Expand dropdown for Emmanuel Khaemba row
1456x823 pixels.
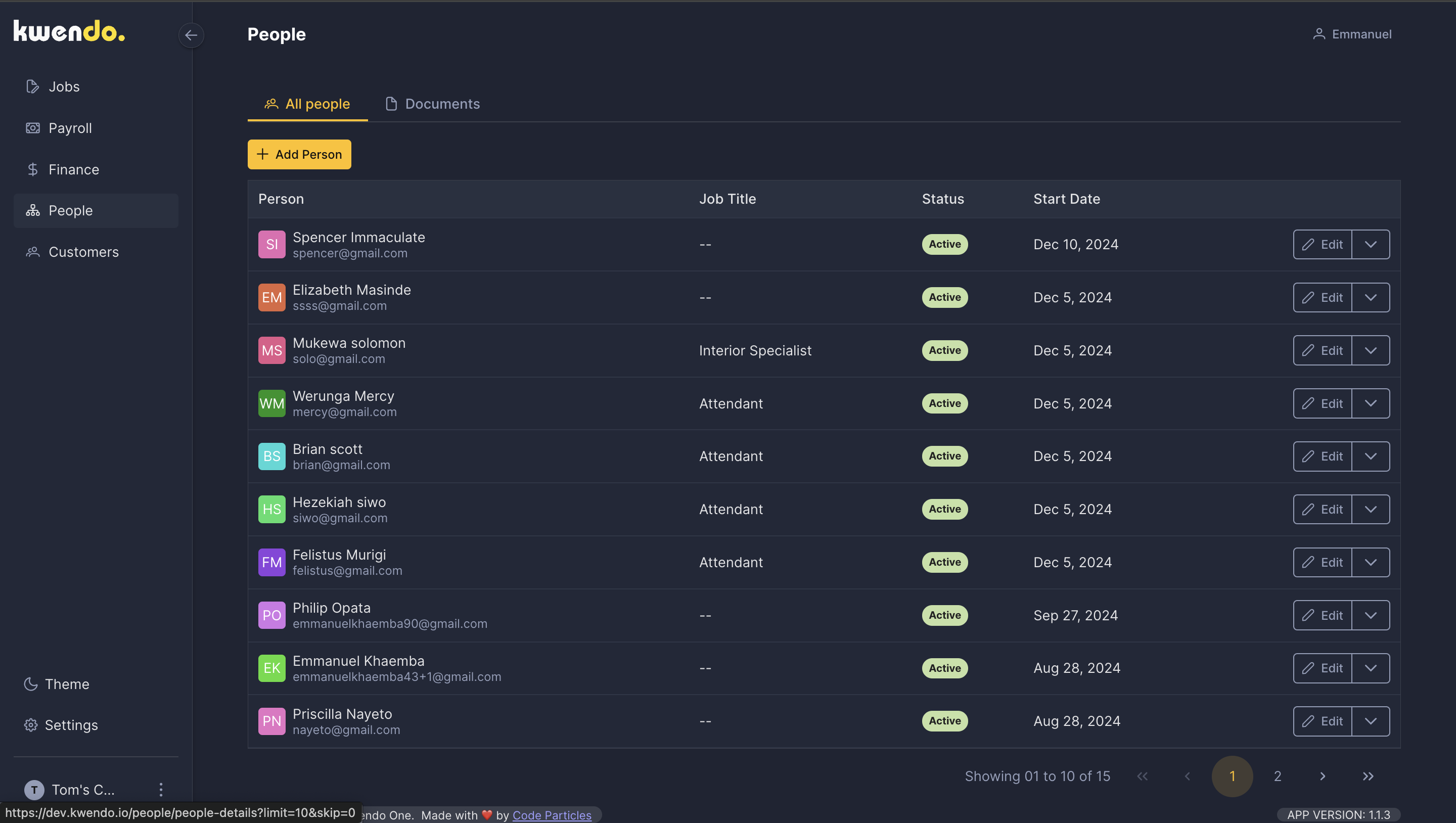pyautogui.click(x=1371, y=668)
